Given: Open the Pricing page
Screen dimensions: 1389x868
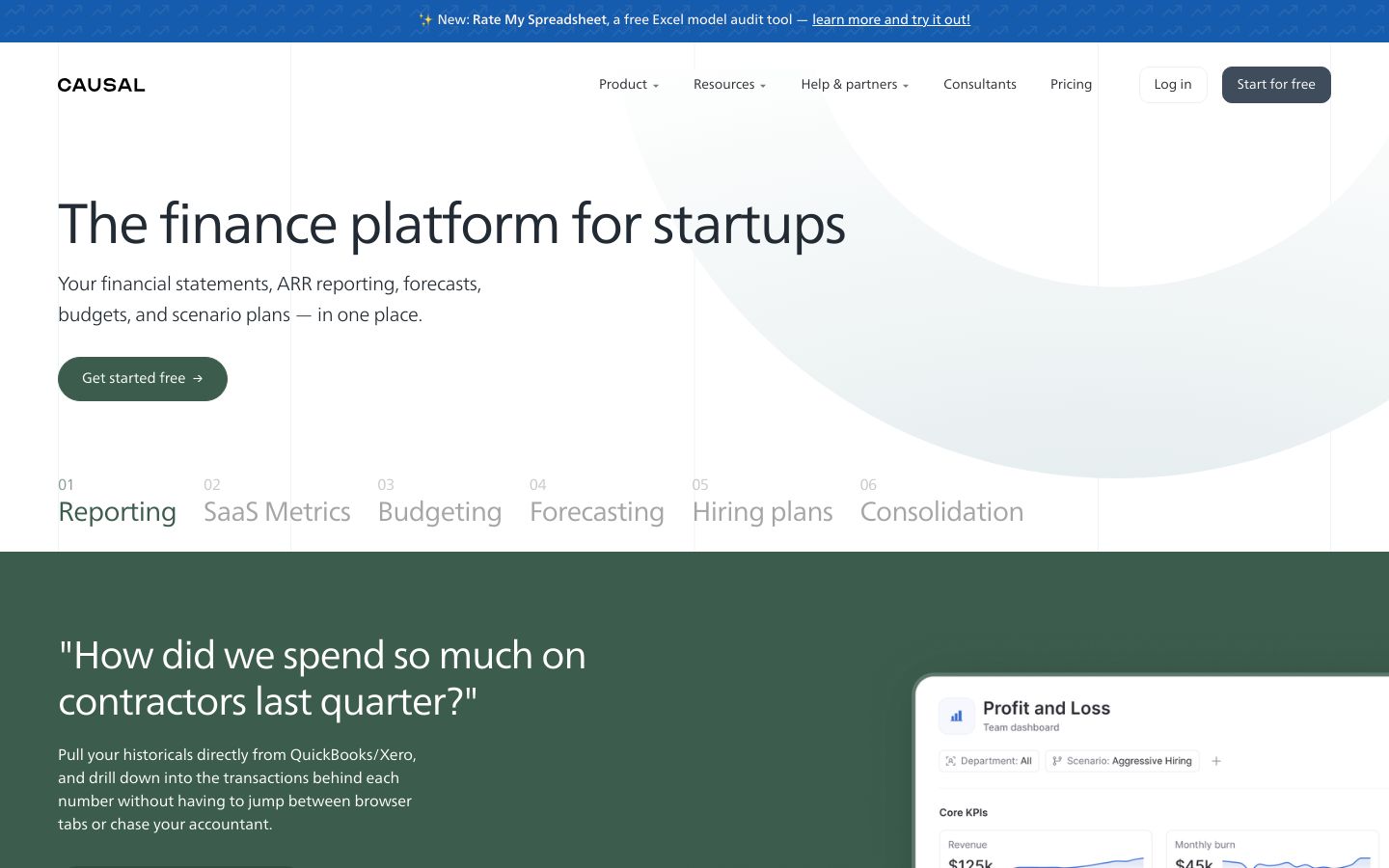Looking at the screenshot, I should 1071,85.
